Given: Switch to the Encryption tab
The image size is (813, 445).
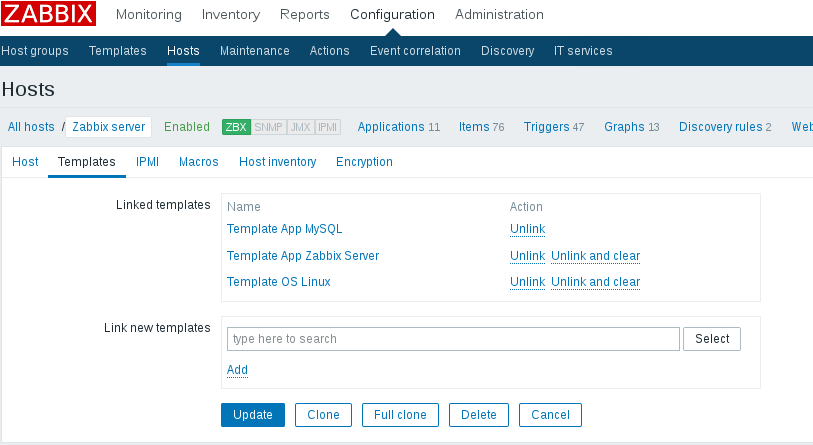Looking at the screenshot, I should (x=364, y=162).
